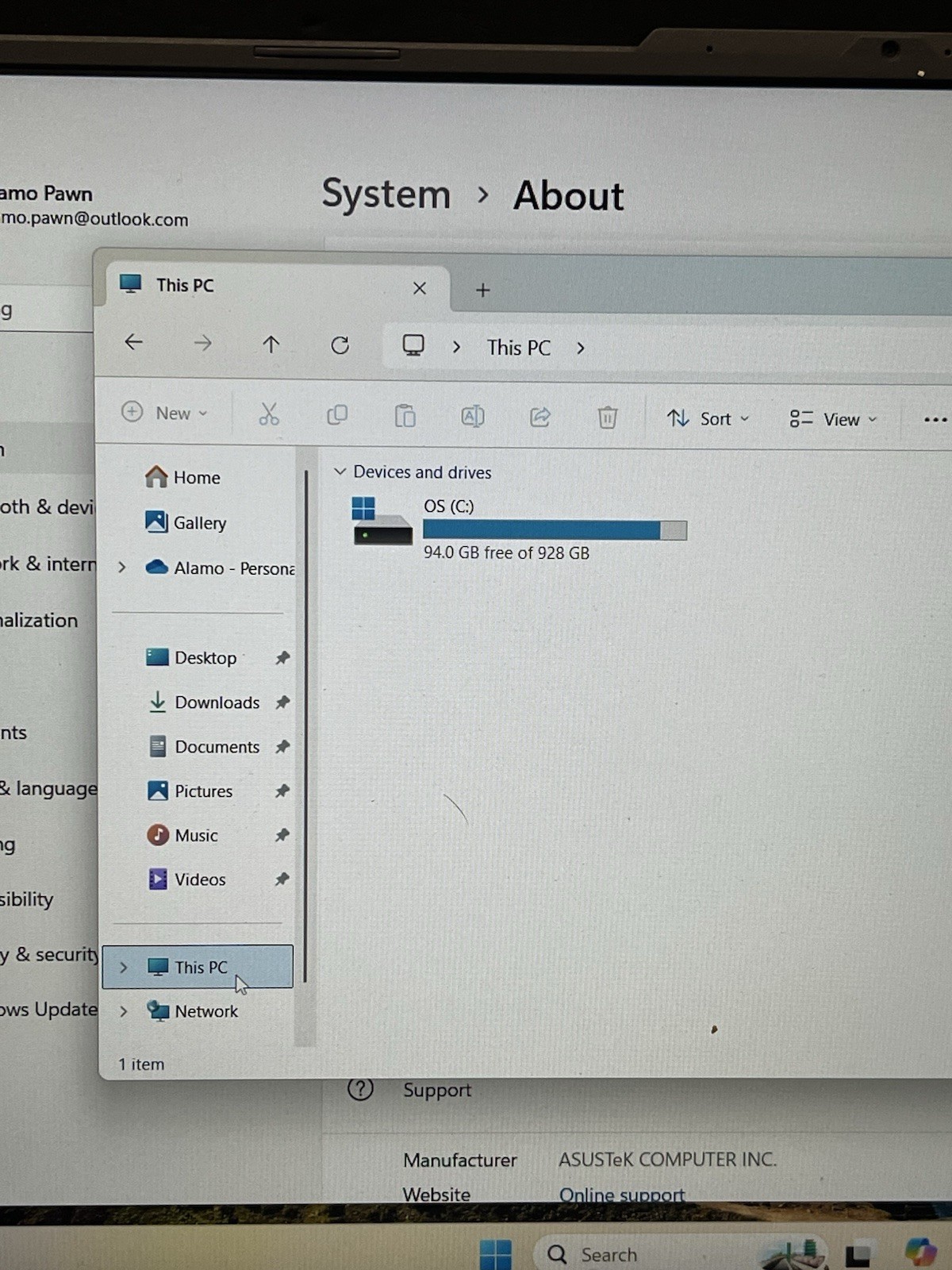
Task: Open the Desktop quick access folder
Action: pos(191,657)
